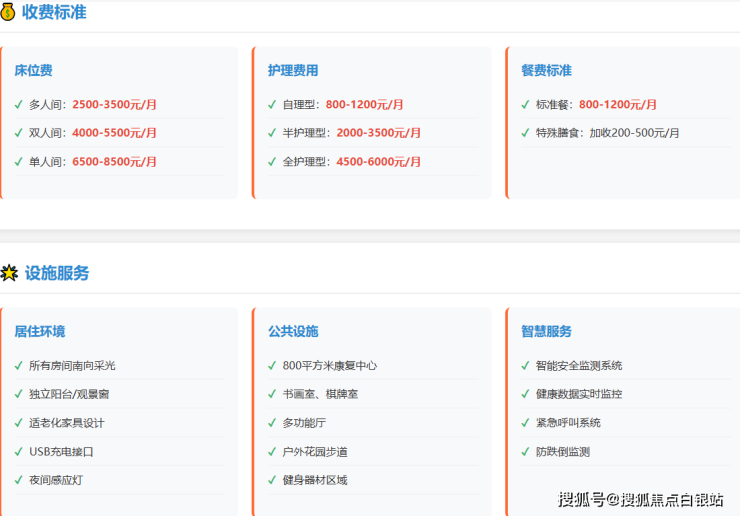This screenshot has height=516, width=740.
Task: Click the checkmark beside USB充电接口
Action: click(19, 451)
